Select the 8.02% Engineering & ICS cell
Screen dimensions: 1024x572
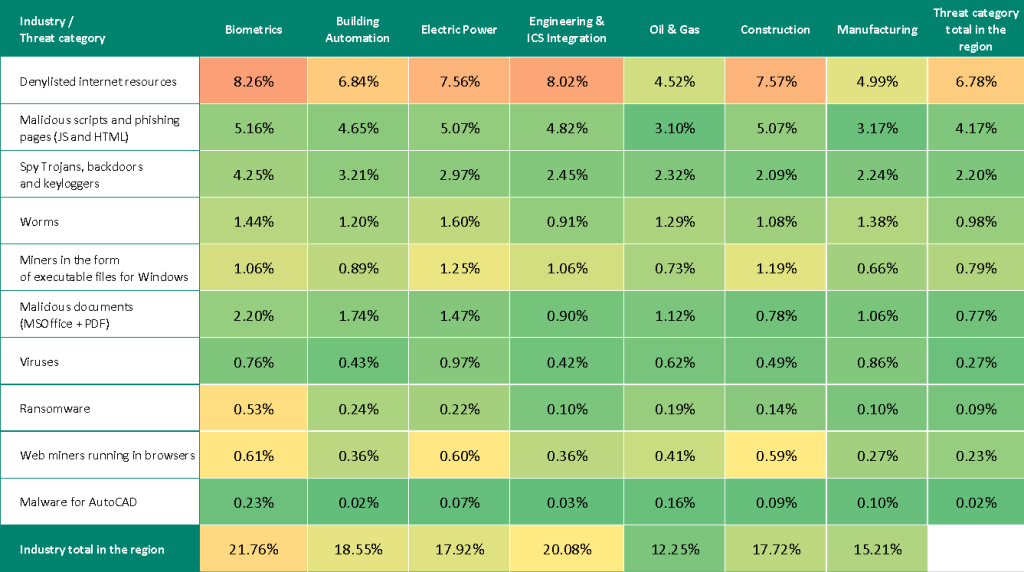566,82
